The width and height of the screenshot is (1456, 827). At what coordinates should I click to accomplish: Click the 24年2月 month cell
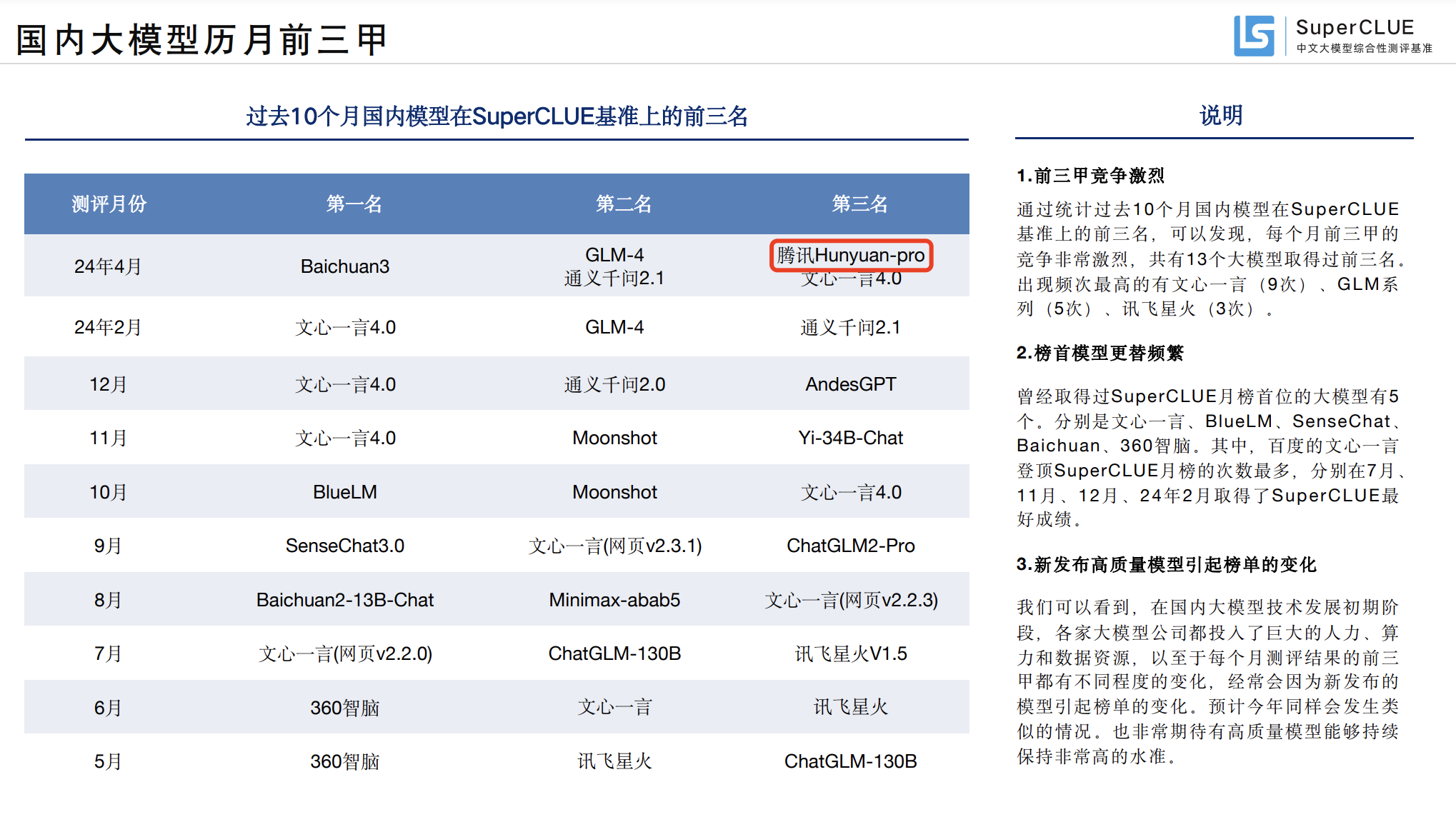click(x=108, y=327)
